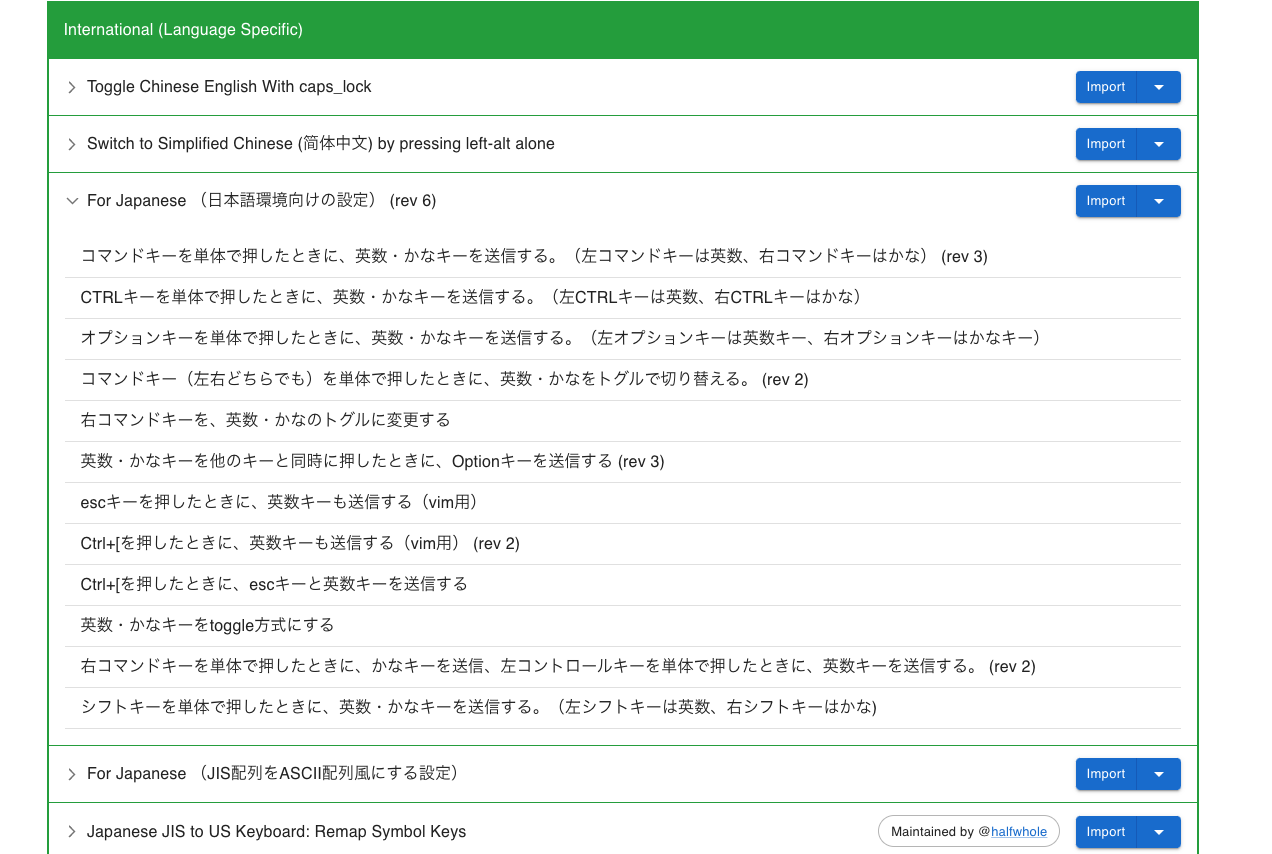The image size is (1272, 854).
Task: Import Japanese JIS to US Keyboard rule
Action: 1106,832
